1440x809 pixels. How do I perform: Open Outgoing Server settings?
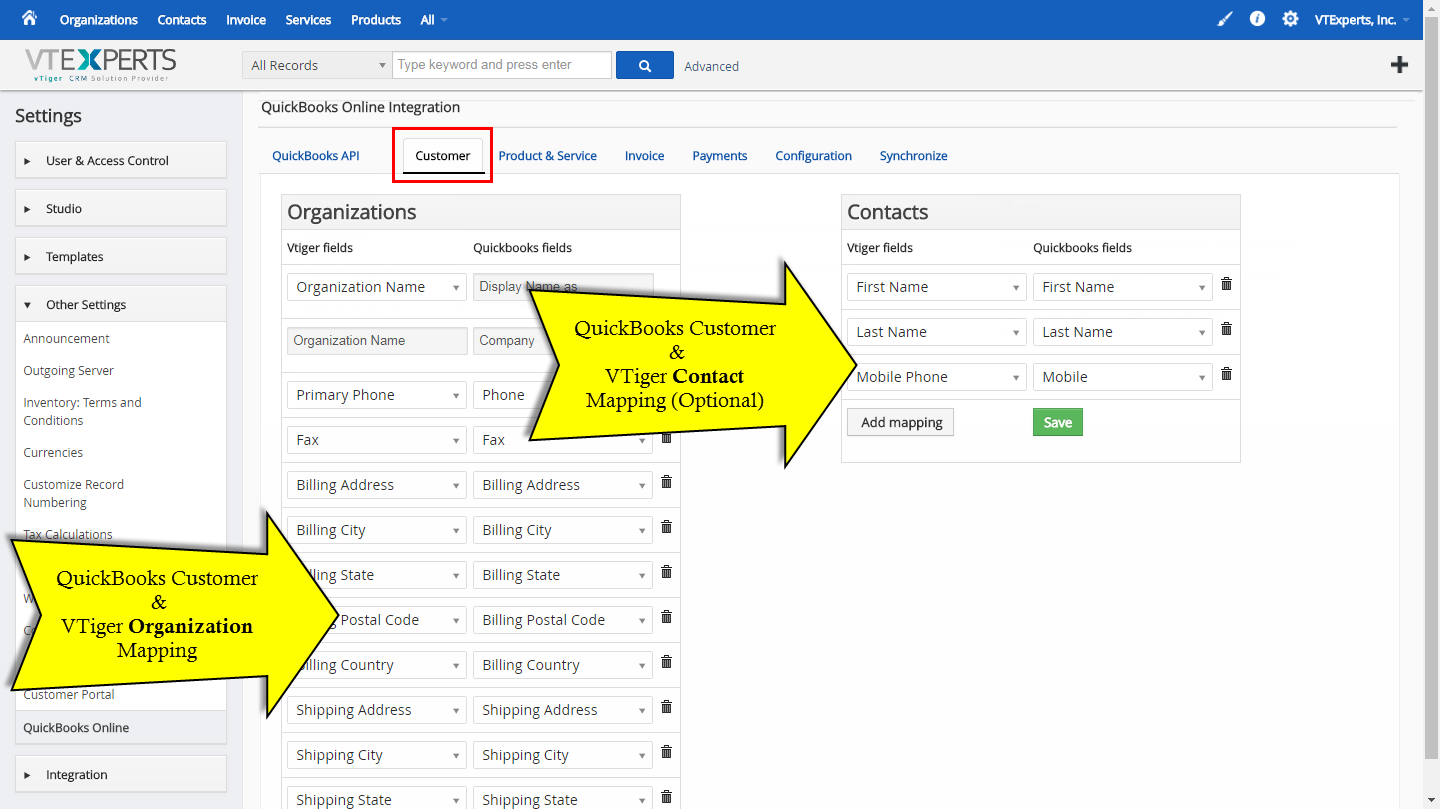69,371
